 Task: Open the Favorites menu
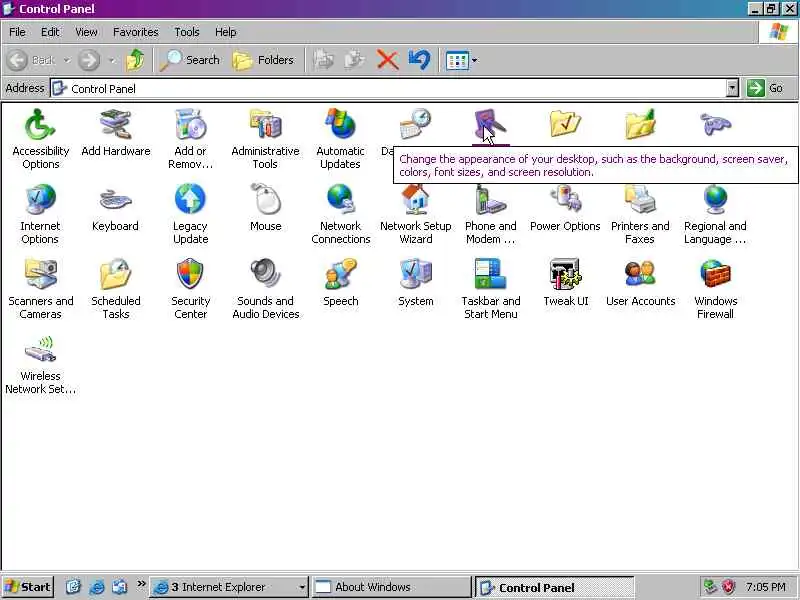tap(136, 32)
